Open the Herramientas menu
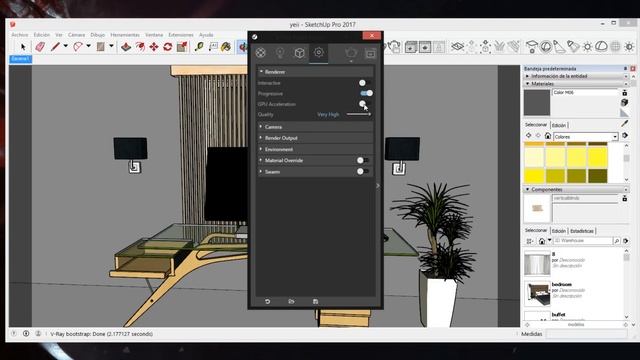This screenshot has width=640, height=360. point(125,35)
